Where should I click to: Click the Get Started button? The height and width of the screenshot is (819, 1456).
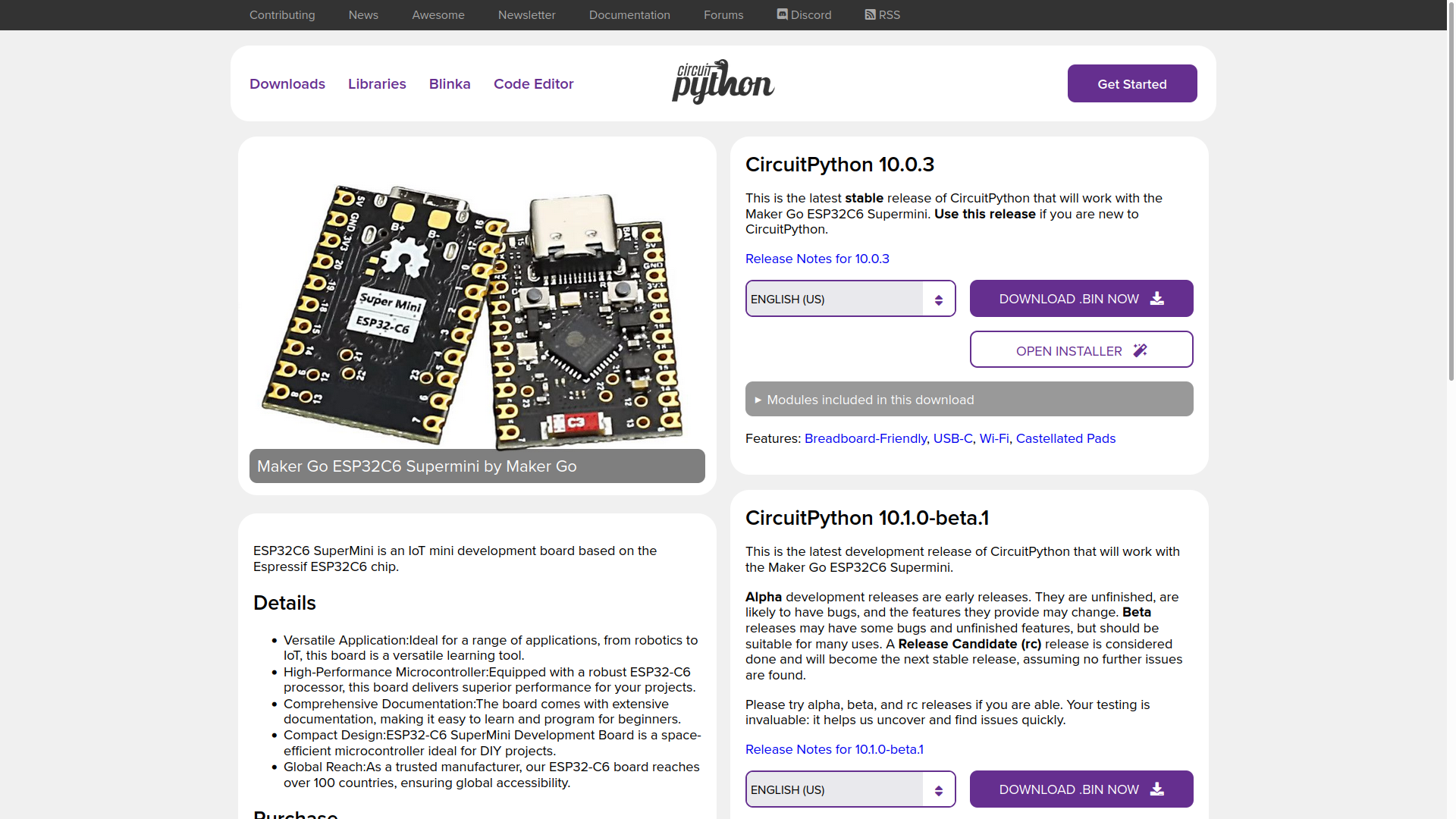point(1132,83)
